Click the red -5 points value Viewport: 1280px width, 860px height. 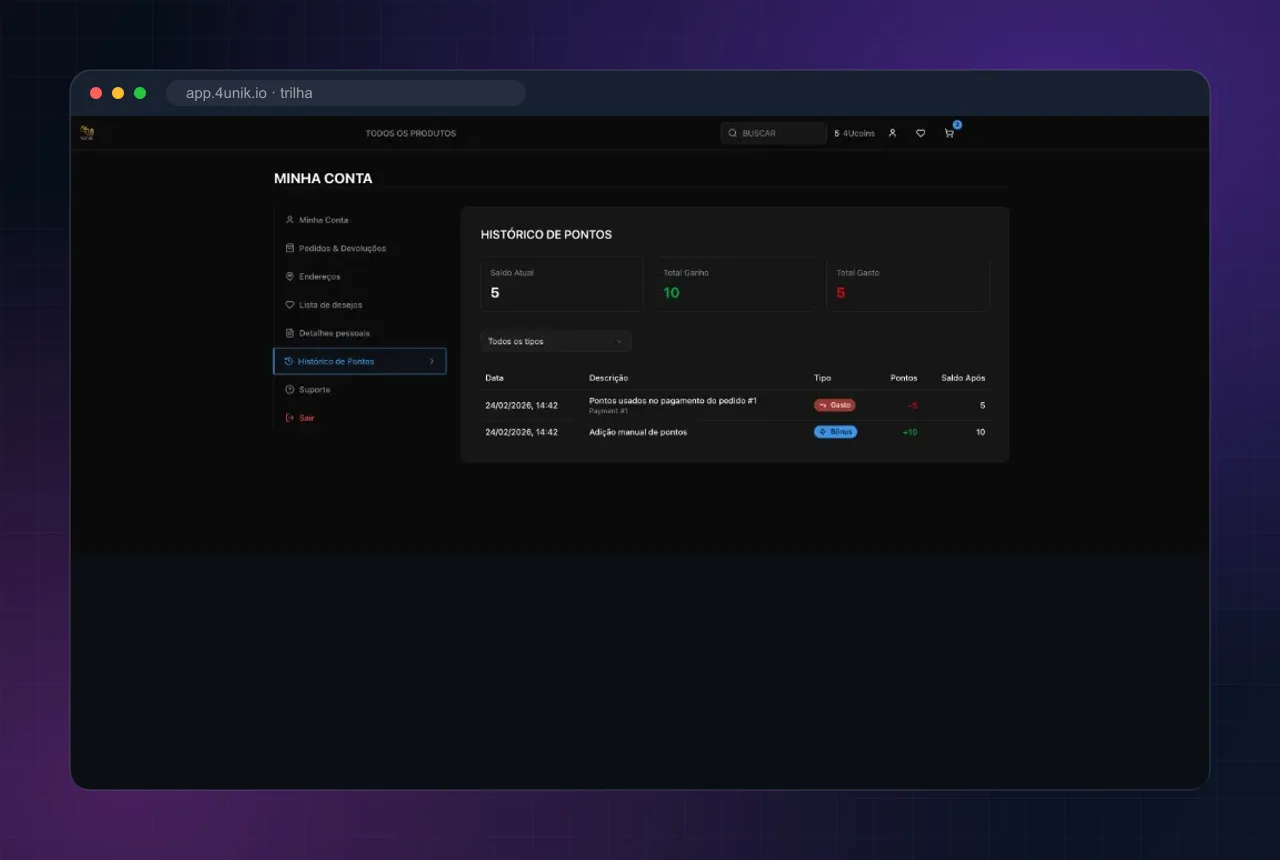tap(912, 405)
